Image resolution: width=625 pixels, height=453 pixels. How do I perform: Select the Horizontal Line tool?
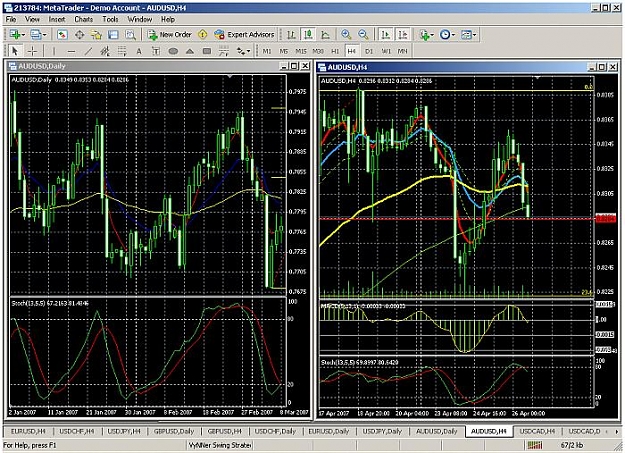point(71,51)
